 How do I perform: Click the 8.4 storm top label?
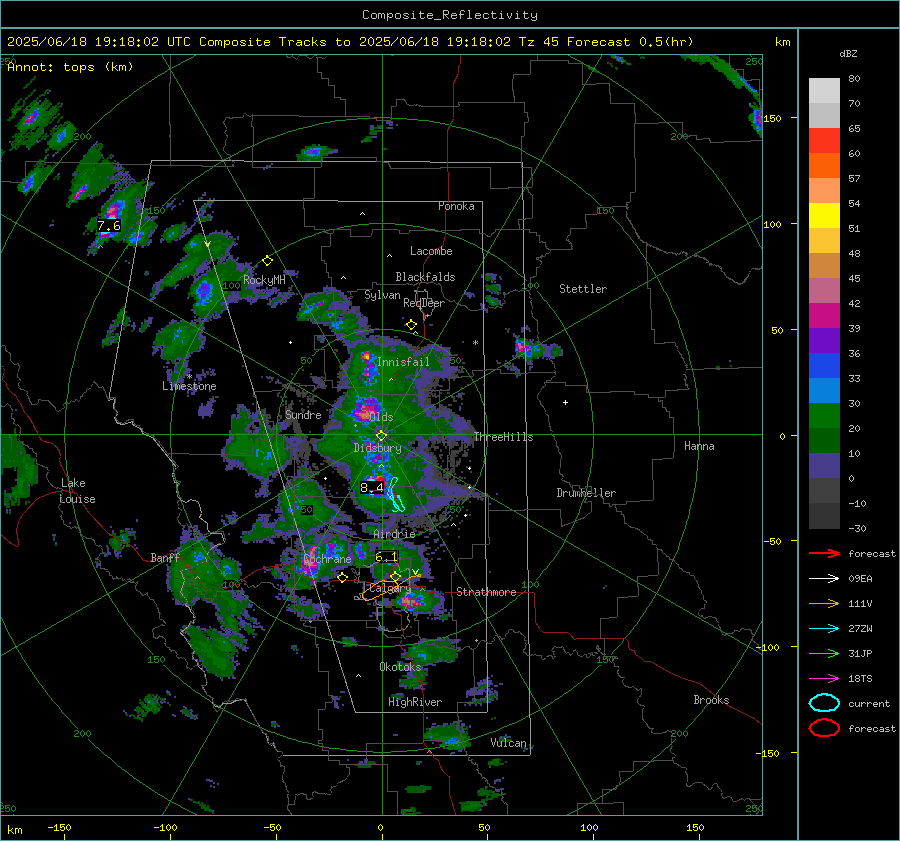pyautogui.click(x=371, y=488)
